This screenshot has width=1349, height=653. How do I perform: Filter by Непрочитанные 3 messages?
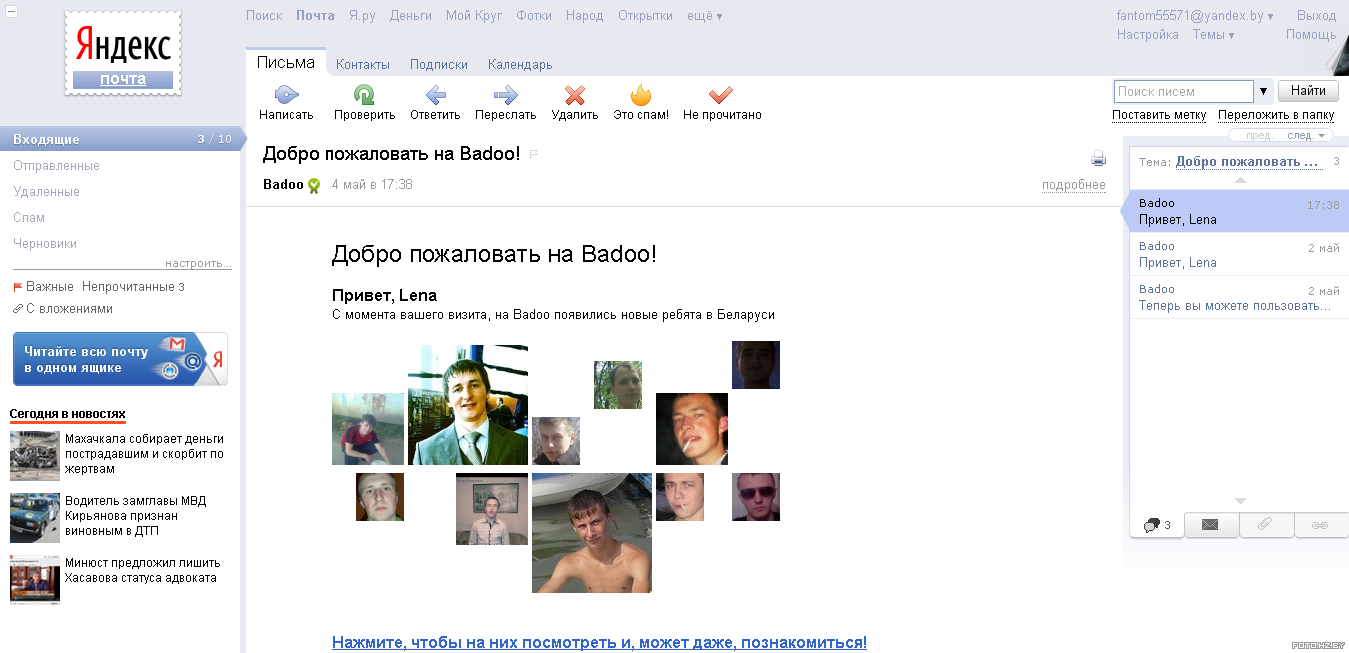click(x=133, y=287)
